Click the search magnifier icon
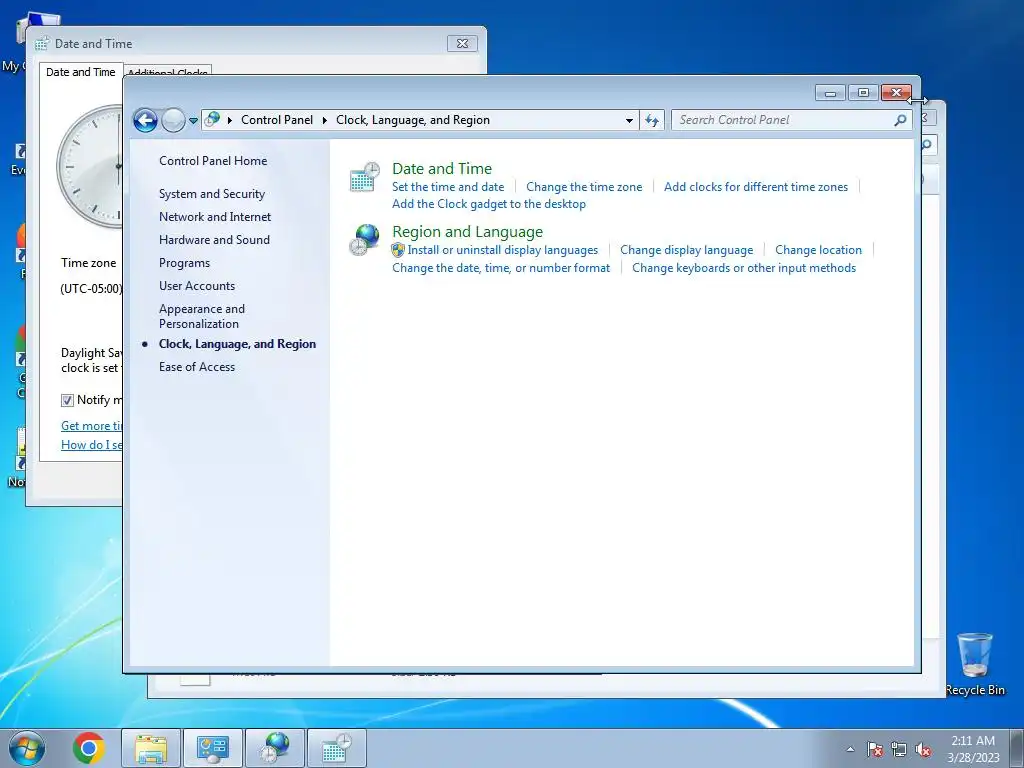 point(900,120)
